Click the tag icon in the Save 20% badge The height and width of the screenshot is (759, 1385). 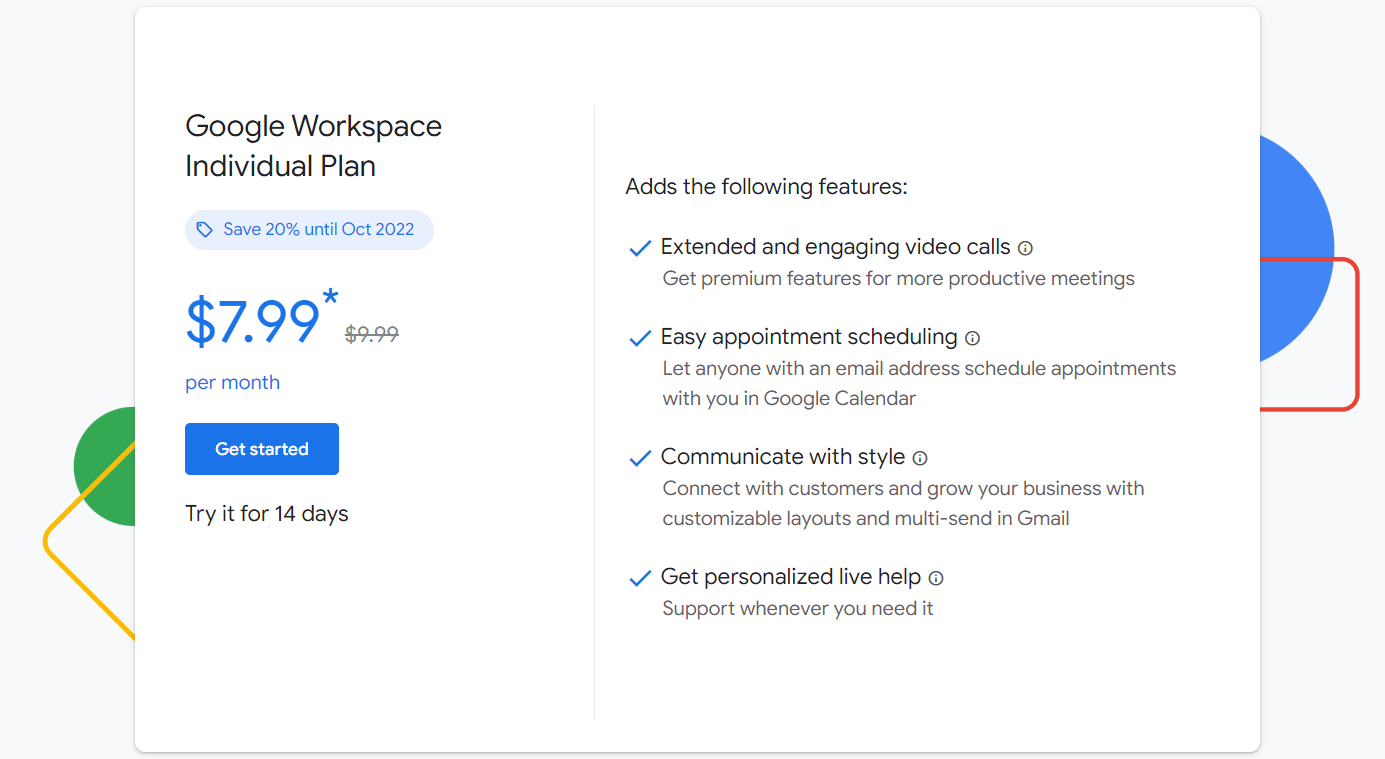click(x=204, y=230)
